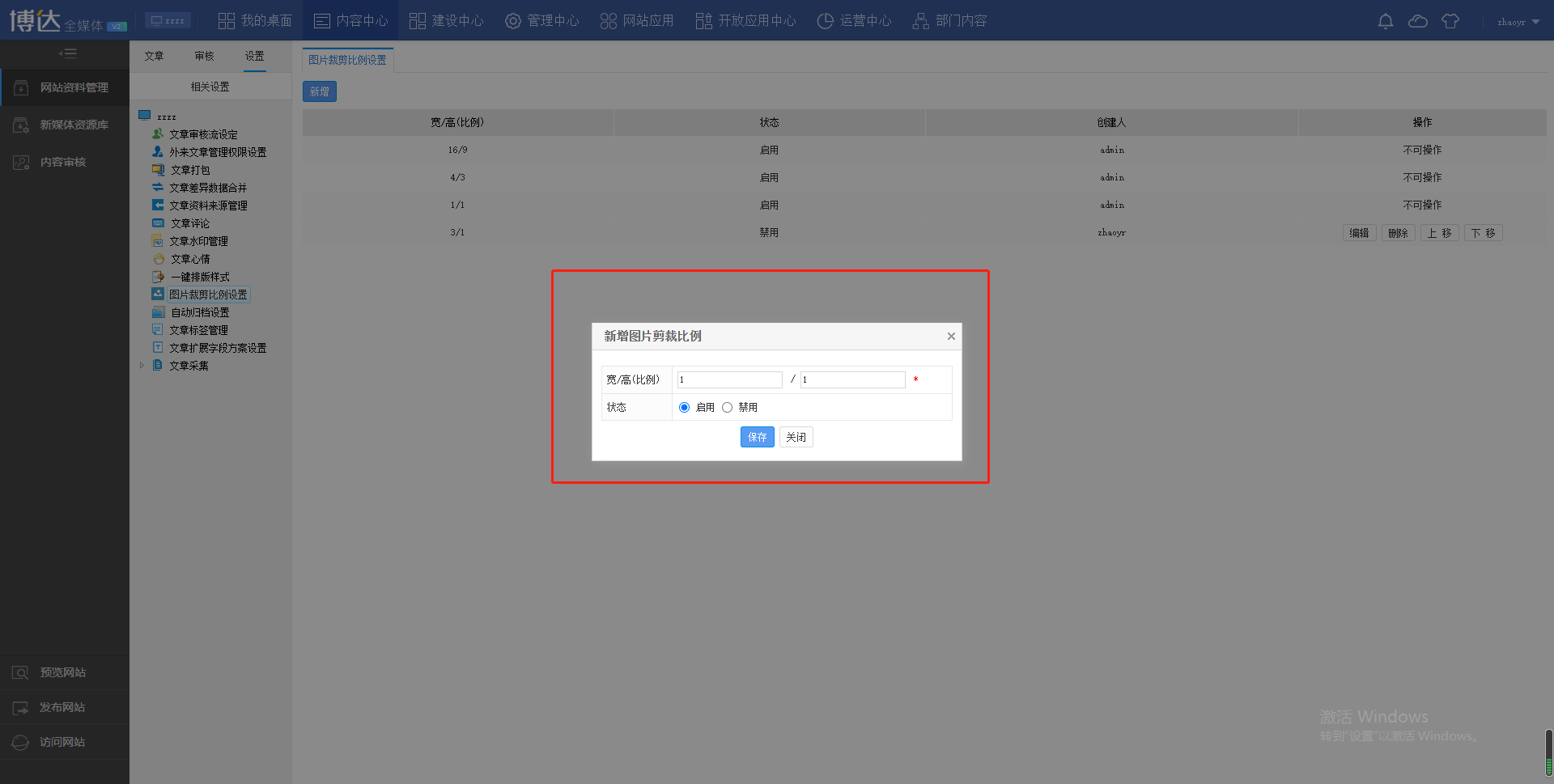Open 一键排版样式 in the tree
Screen dimensions: 1554x784
pos(200,277)
